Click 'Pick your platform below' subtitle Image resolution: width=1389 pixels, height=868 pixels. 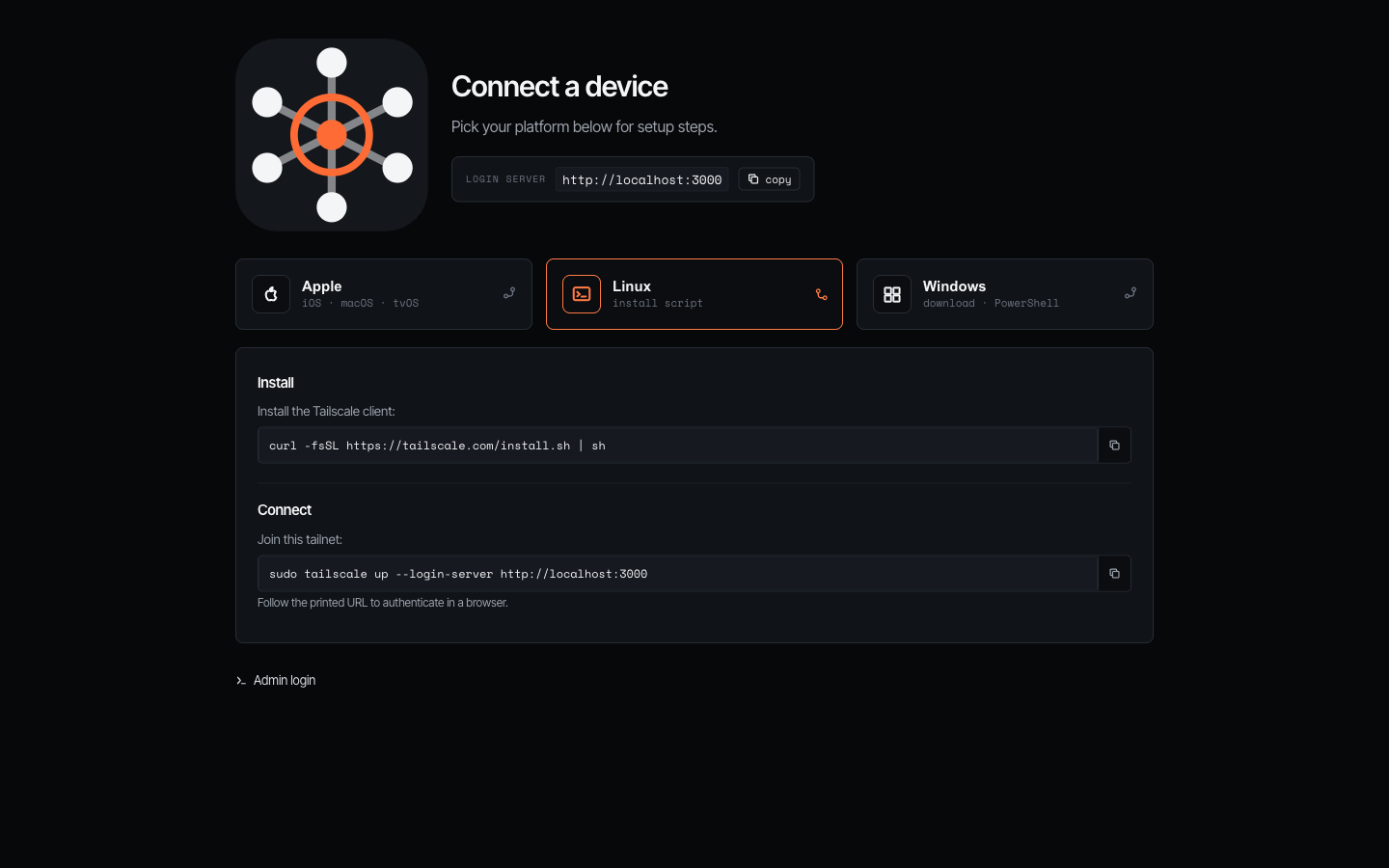click(x=585, y=126)
